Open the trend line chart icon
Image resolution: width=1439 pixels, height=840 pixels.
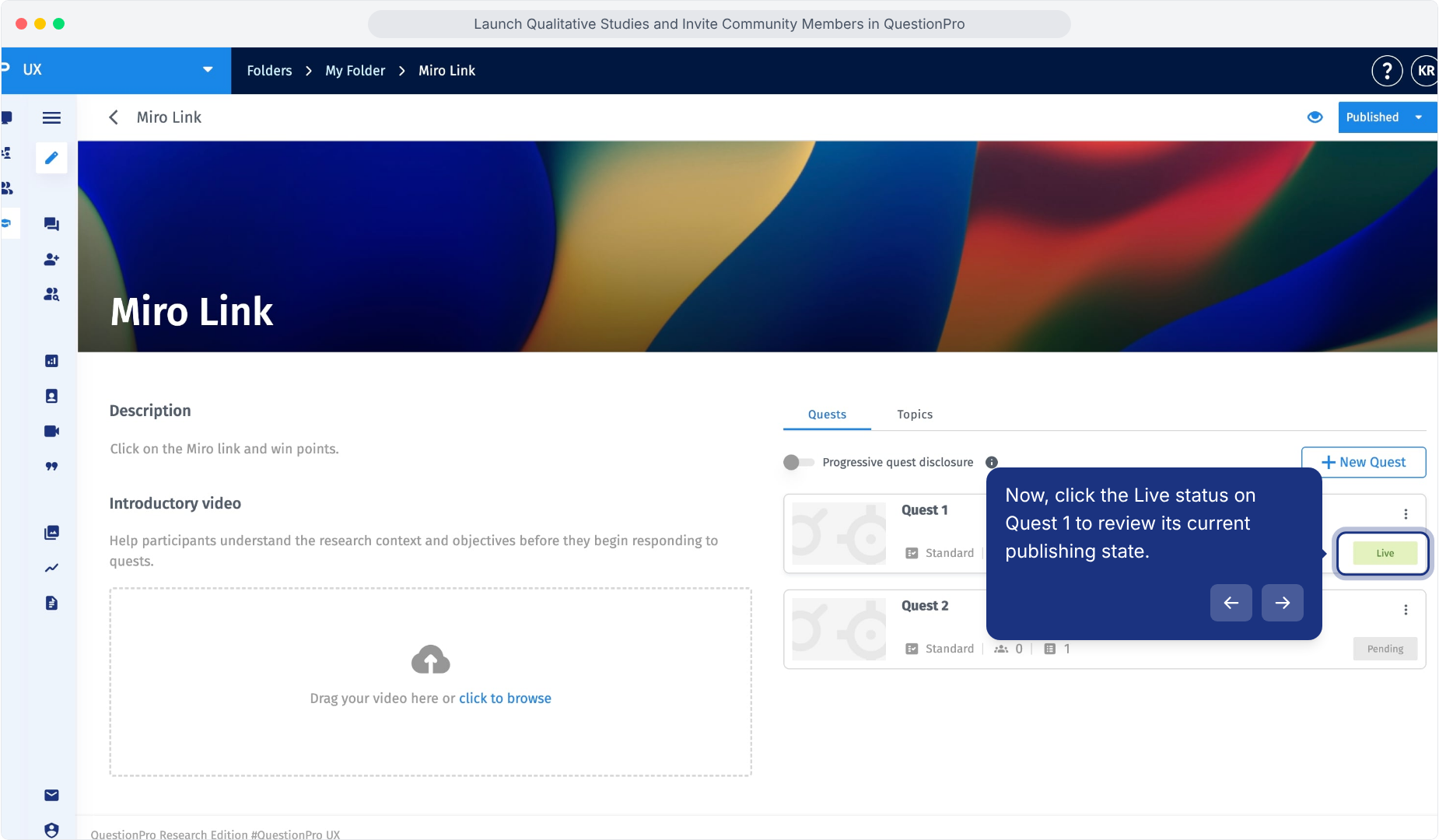51,568
